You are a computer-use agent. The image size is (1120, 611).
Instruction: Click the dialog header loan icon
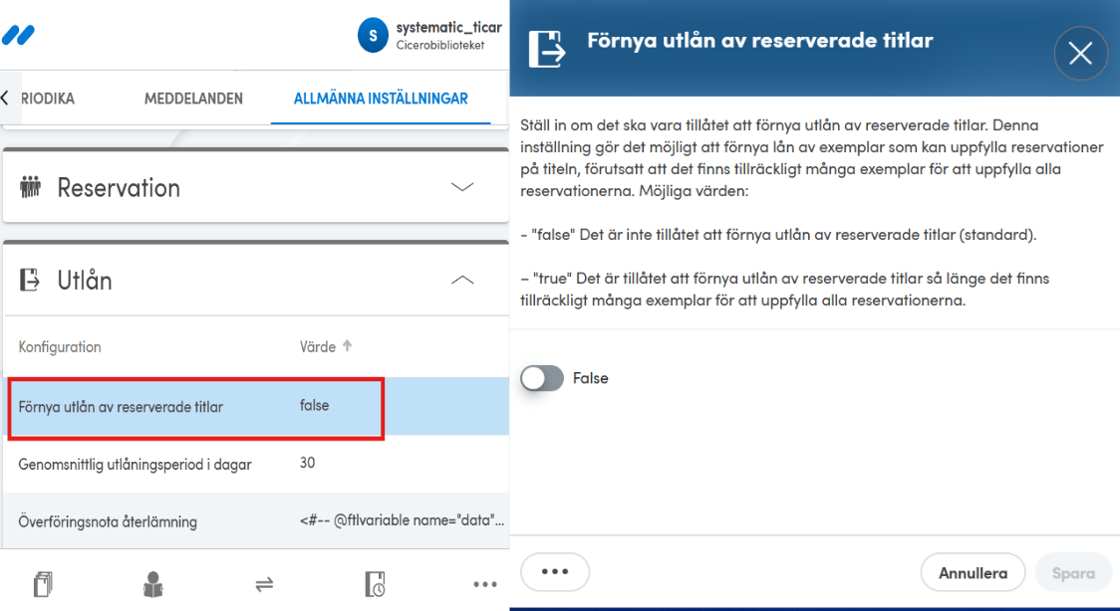pos(546,49)
